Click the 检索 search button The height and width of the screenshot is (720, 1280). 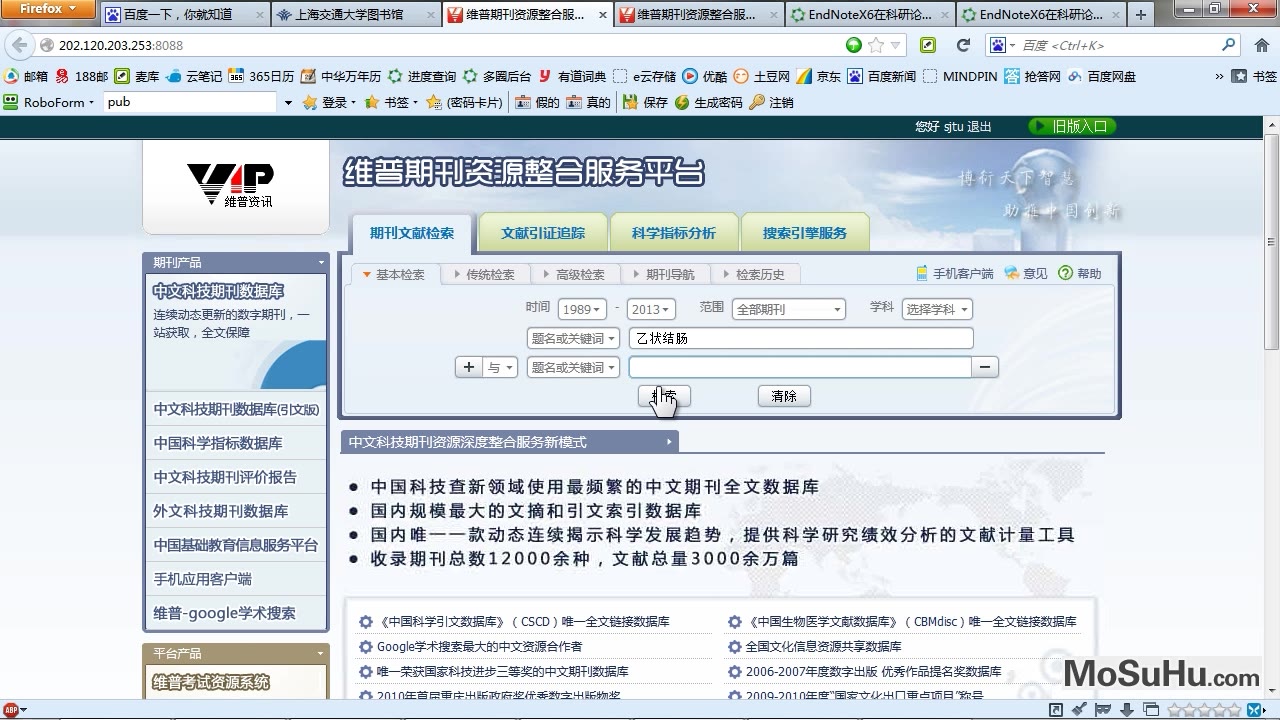click(664, 396)
